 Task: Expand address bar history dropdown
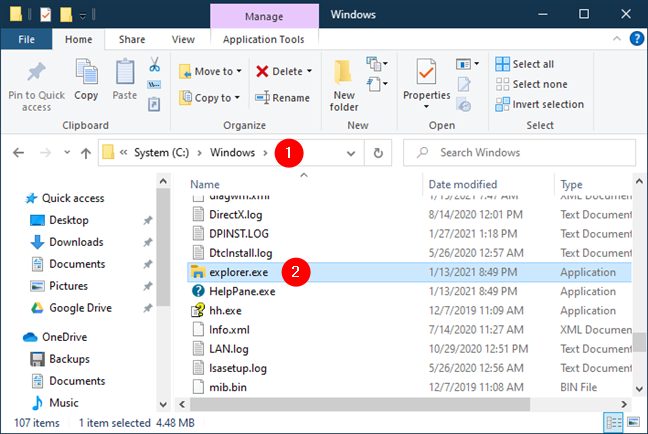pyautogui.click(x=351, y=153)
